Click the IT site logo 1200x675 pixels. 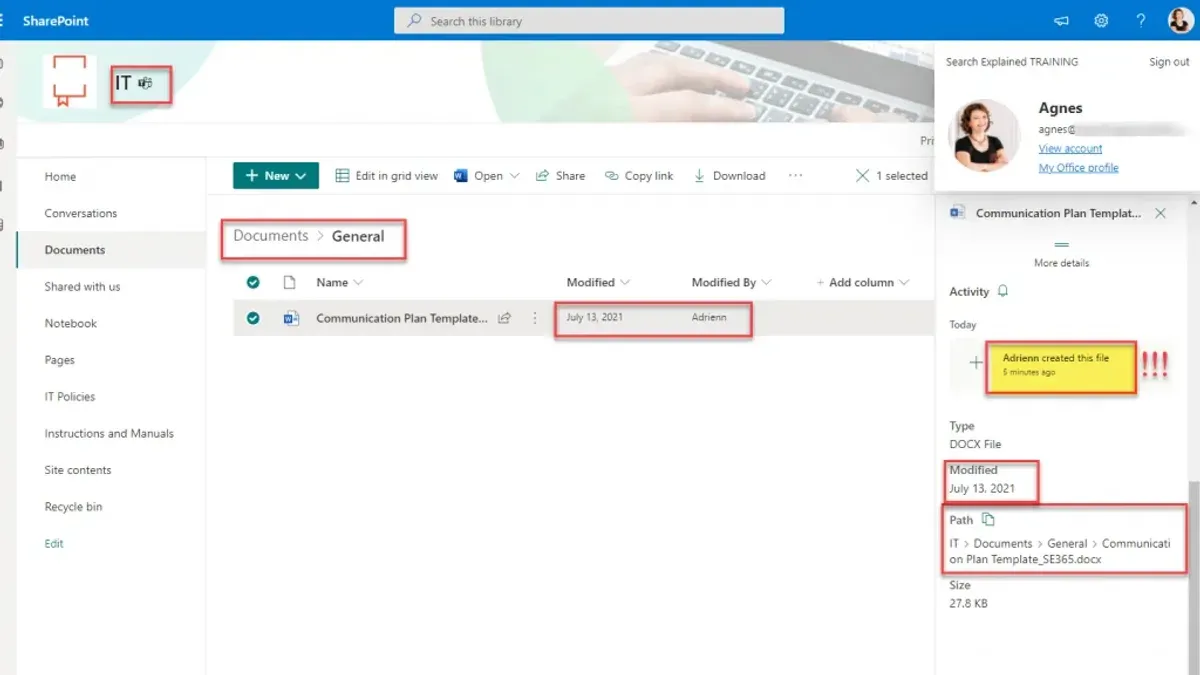(x=70, y=82)
